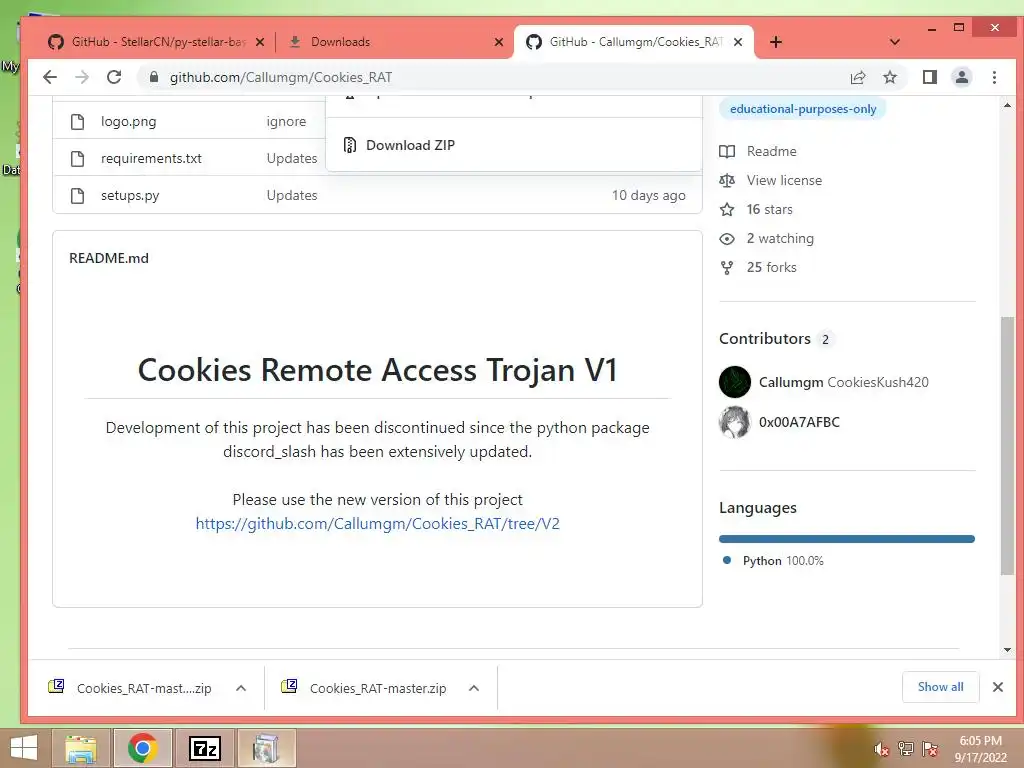View the 2 watching list
The height and width of the screenshot is (768, 1024).
[780, 238]
